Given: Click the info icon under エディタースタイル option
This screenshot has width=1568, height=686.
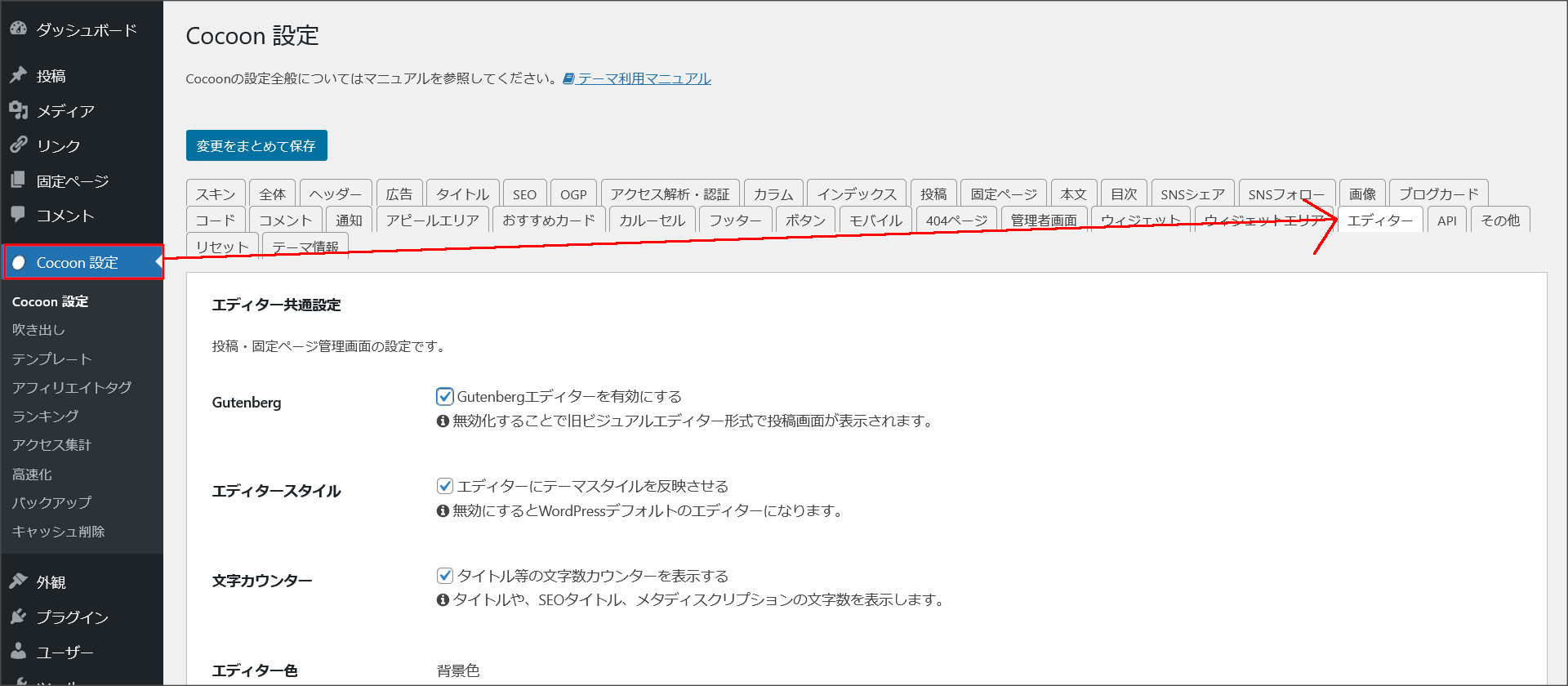Looking at the screenshot, I should click(x=443, y=510).
